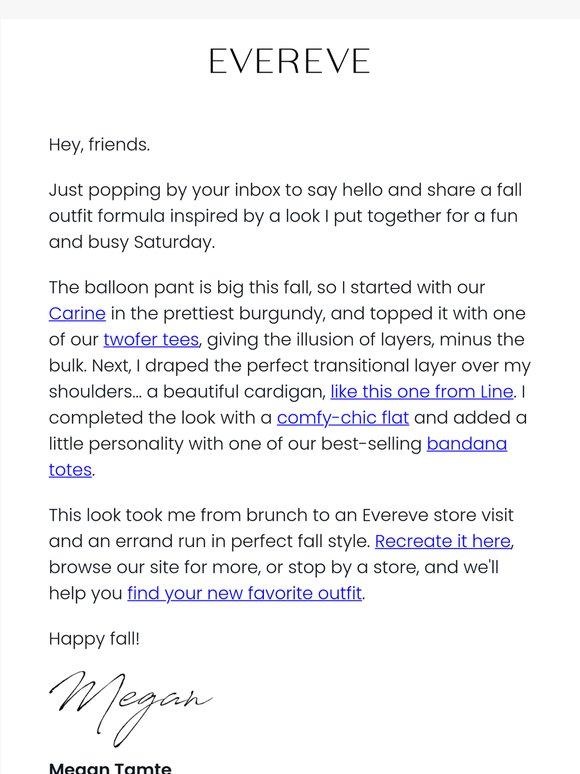Click the paragraph starting 'Just popping by'

coord(285,216)
